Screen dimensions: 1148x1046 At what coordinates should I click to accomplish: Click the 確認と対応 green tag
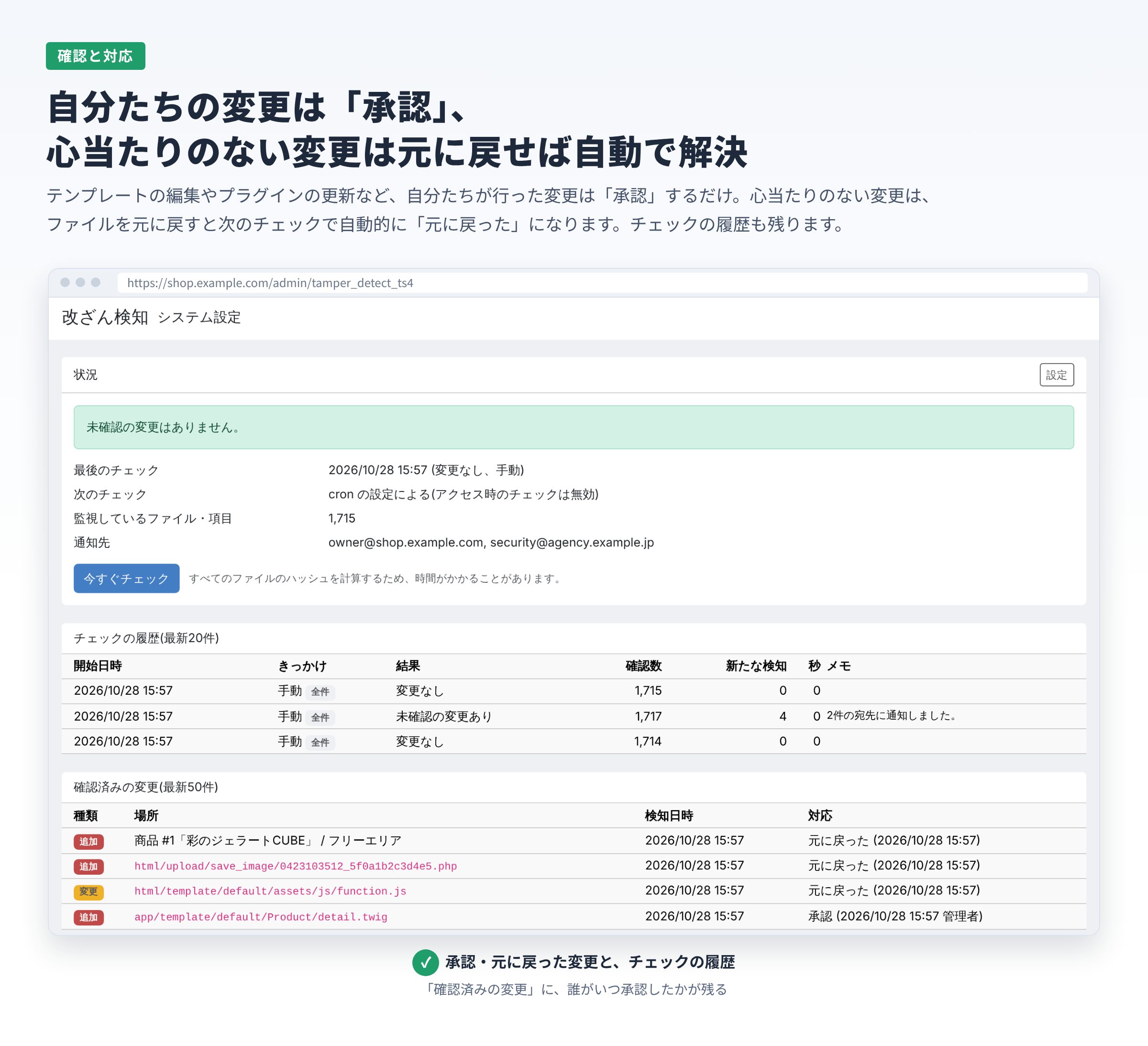[95, 56]
